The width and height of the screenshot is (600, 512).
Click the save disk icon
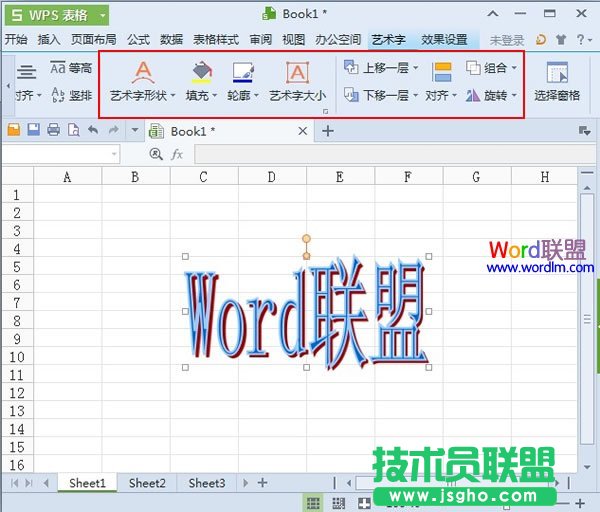coord(34,130)
